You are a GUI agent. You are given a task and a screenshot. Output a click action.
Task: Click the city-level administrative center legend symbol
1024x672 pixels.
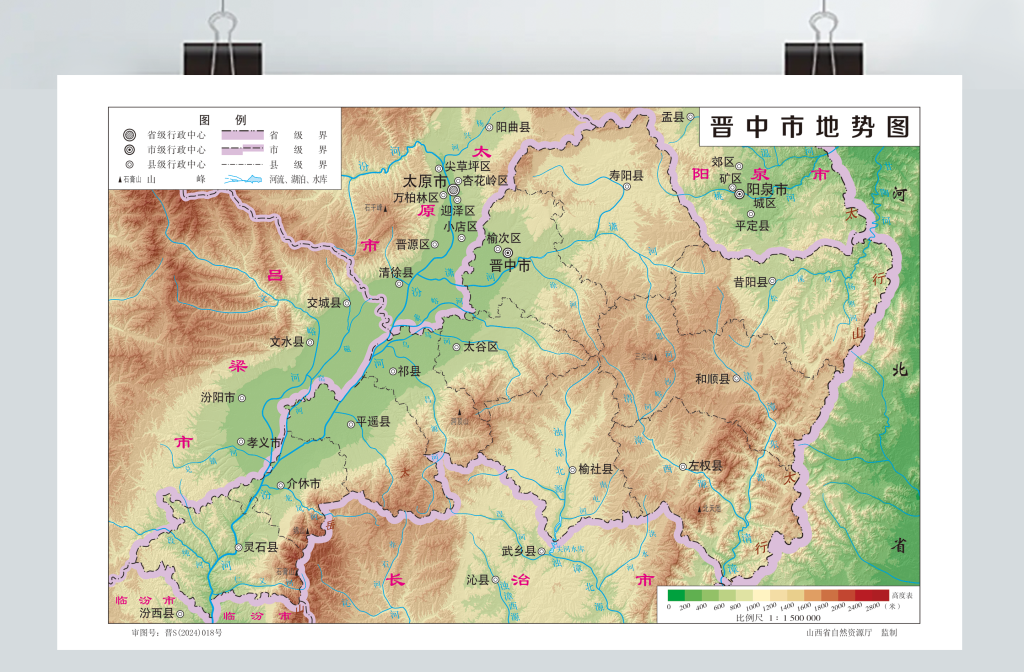point(129,149)
